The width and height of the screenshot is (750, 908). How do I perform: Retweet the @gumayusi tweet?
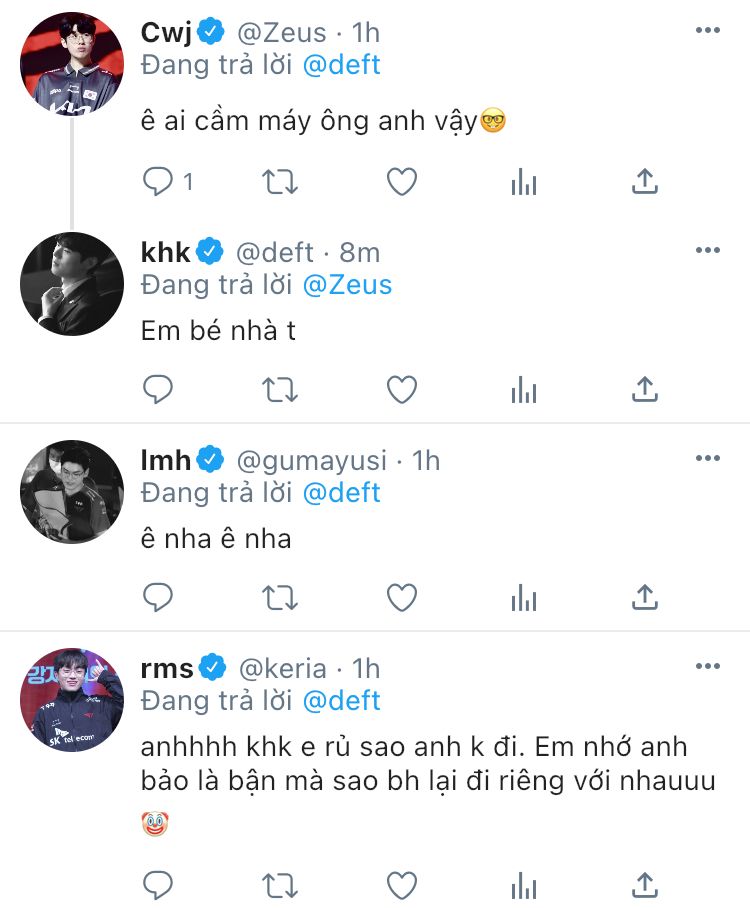[x=279, y=597]
